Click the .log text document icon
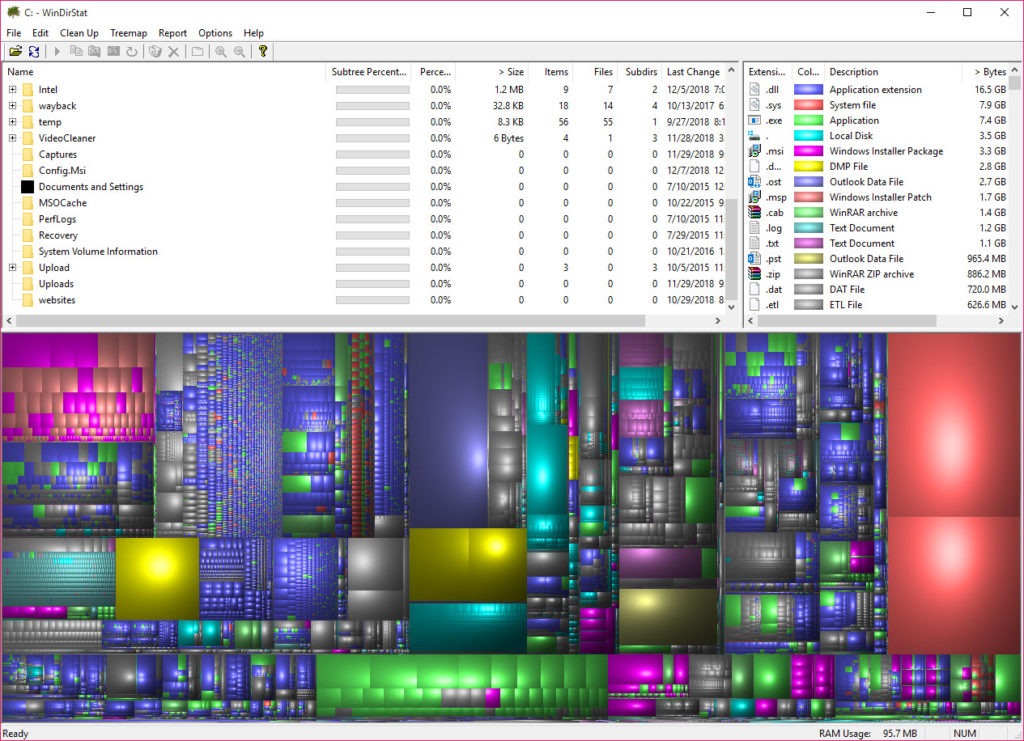Image resolution: width=1024 pixels, height=741 pixels. (754, 228)
